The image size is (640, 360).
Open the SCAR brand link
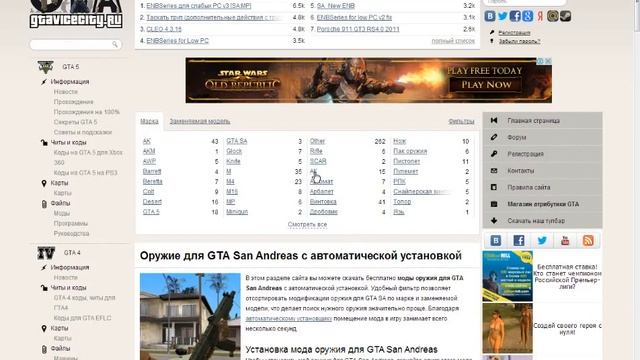coord(318,161)
